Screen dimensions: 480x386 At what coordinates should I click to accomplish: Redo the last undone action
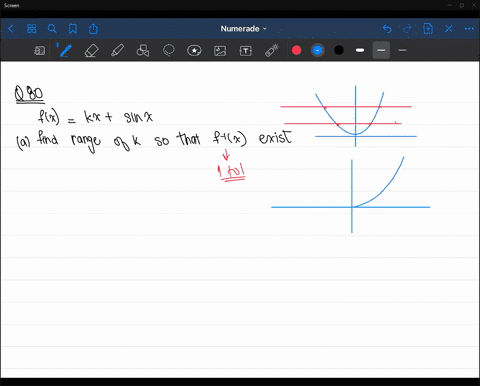coord(407,29)
